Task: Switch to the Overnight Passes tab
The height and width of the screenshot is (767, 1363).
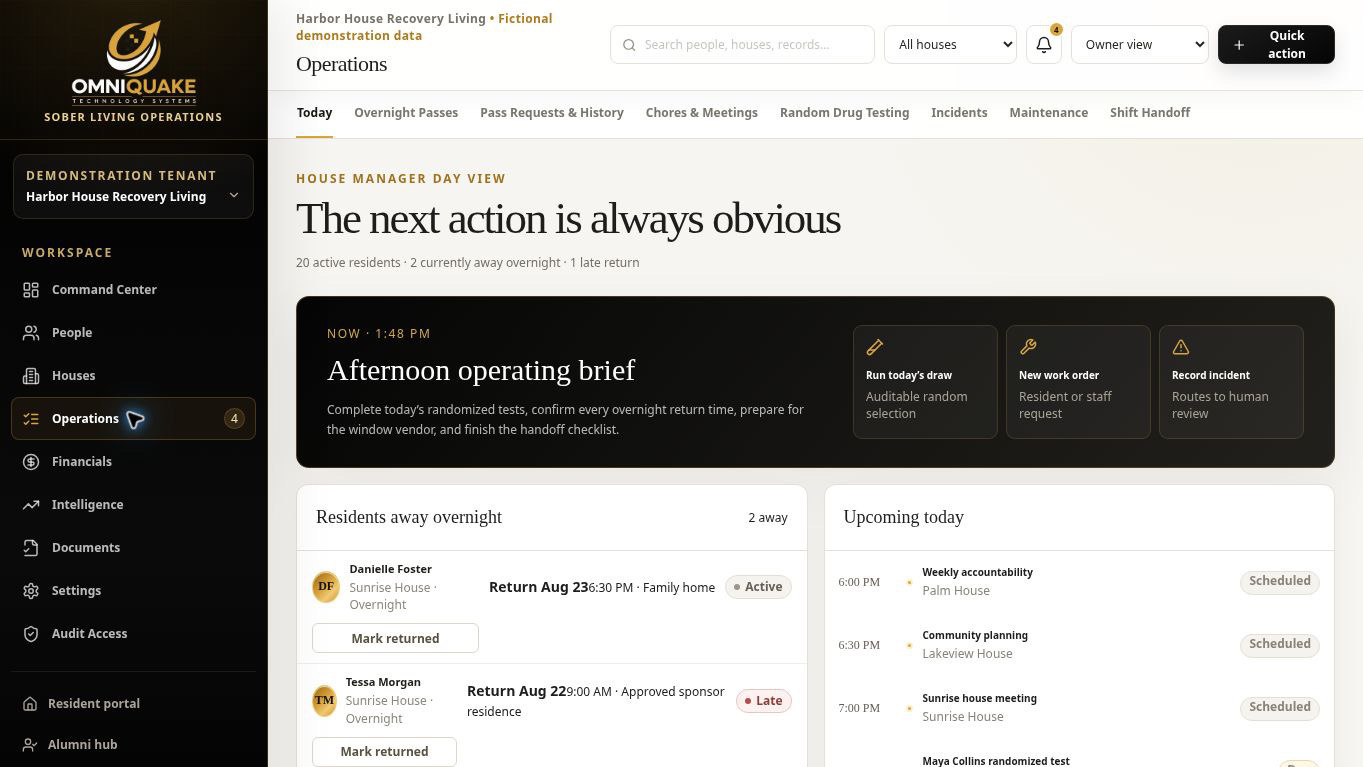Action: point(406,113)
